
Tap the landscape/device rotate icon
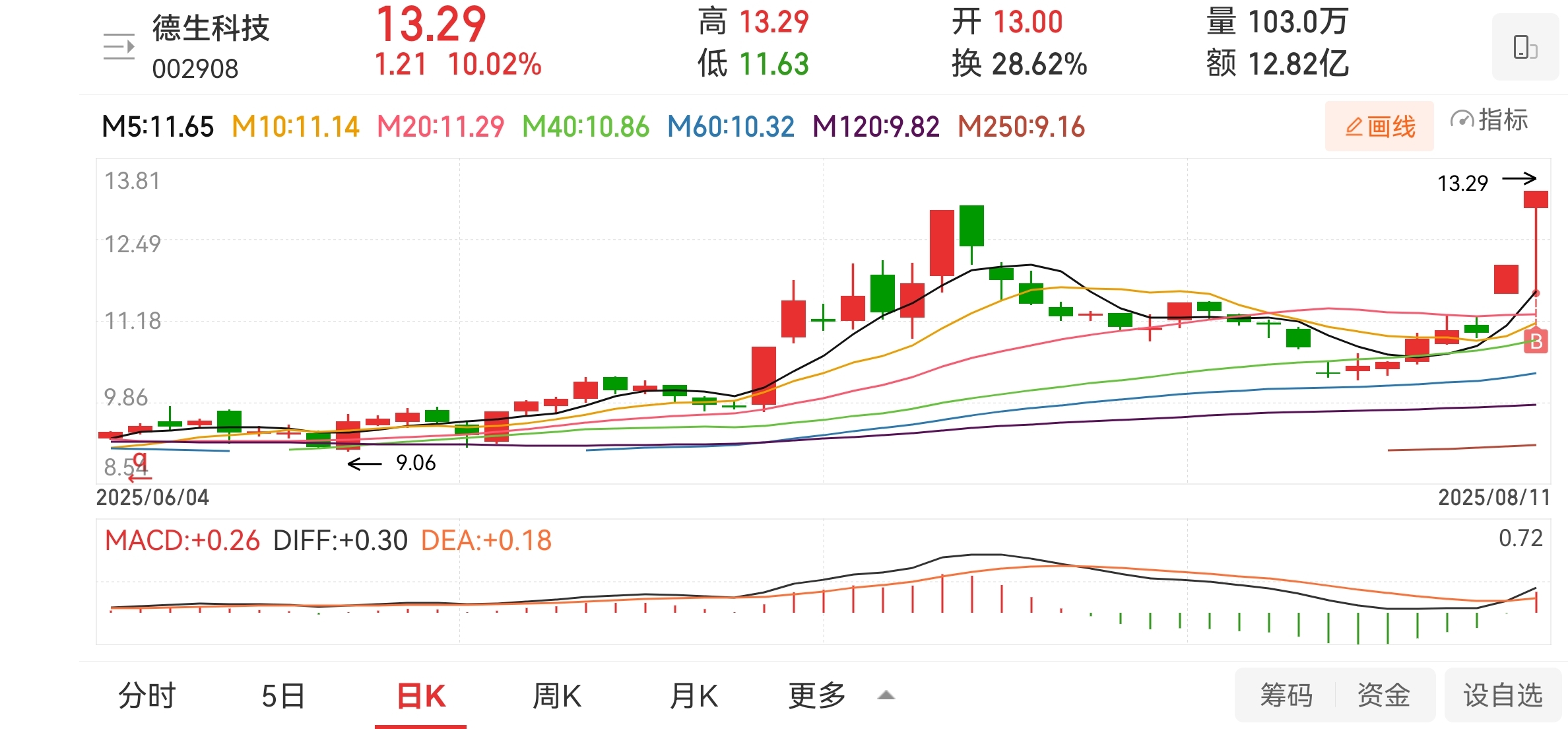tap(1525, 48)
